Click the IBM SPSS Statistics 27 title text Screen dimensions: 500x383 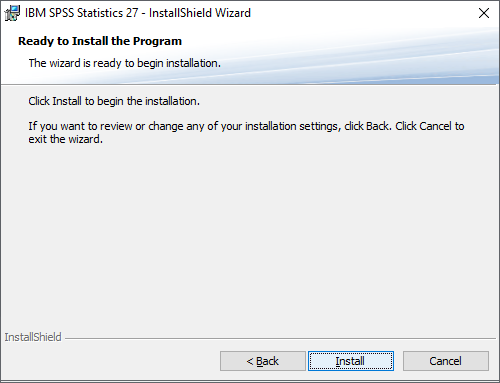[82, 13]
